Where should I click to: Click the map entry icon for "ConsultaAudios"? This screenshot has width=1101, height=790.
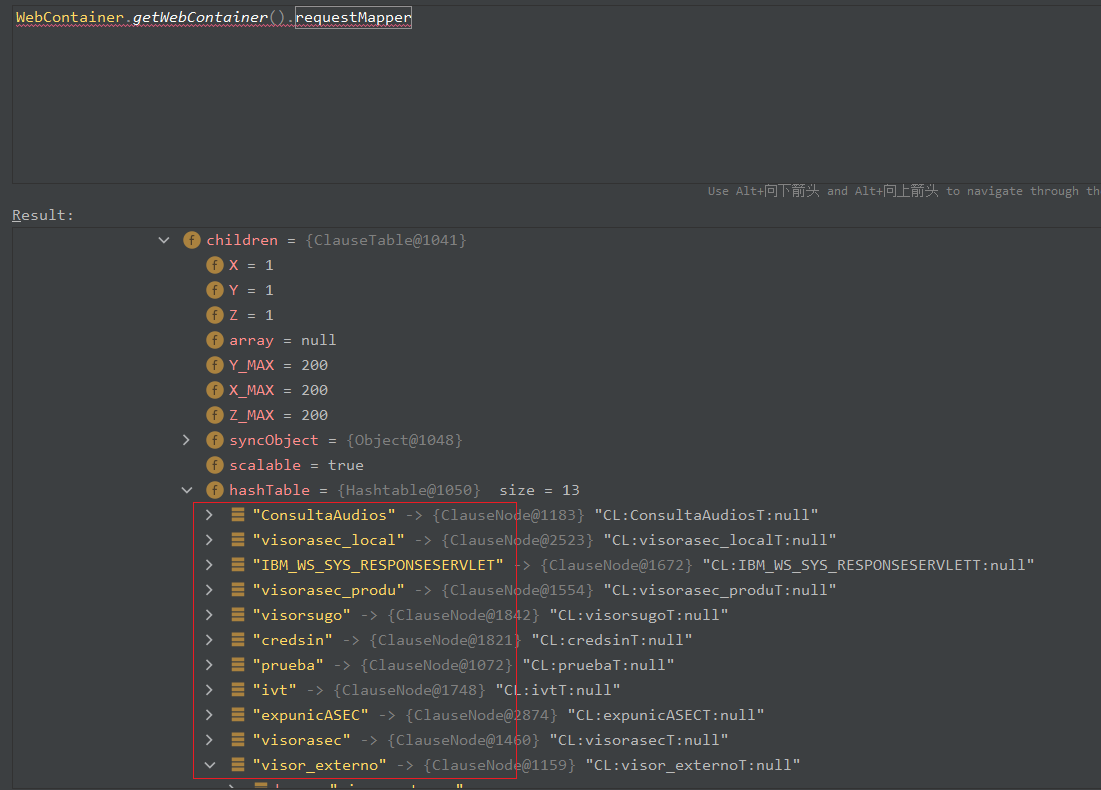[238, 515]
